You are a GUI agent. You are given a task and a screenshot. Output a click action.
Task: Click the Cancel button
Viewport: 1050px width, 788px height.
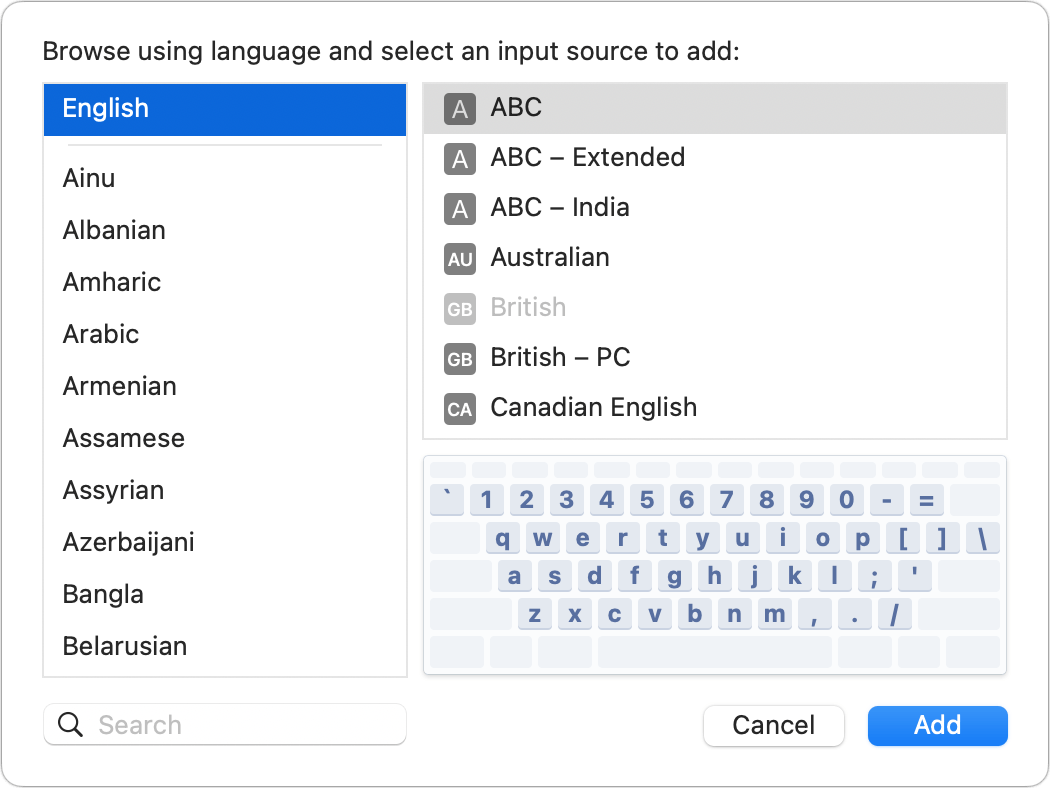pos(773,725)
